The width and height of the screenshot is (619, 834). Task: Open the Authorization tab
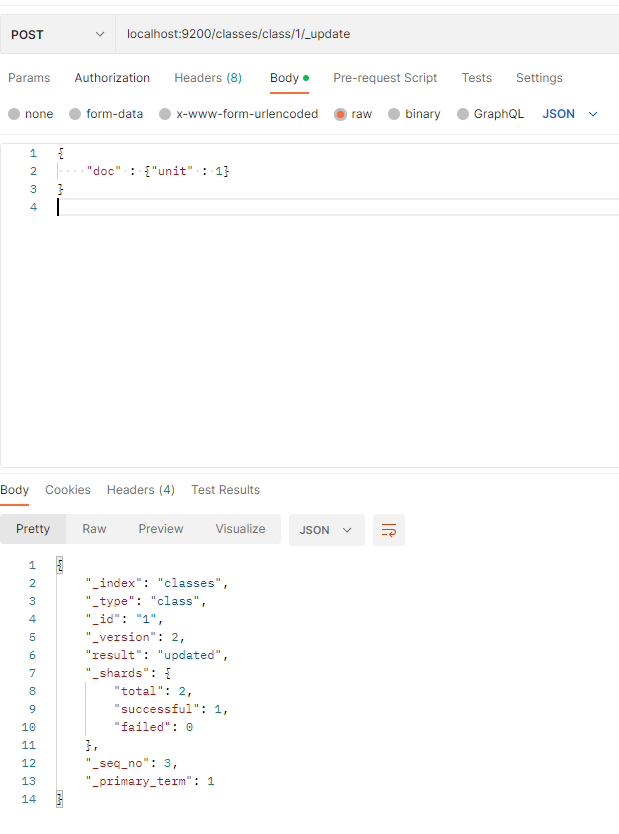(112, 78)
